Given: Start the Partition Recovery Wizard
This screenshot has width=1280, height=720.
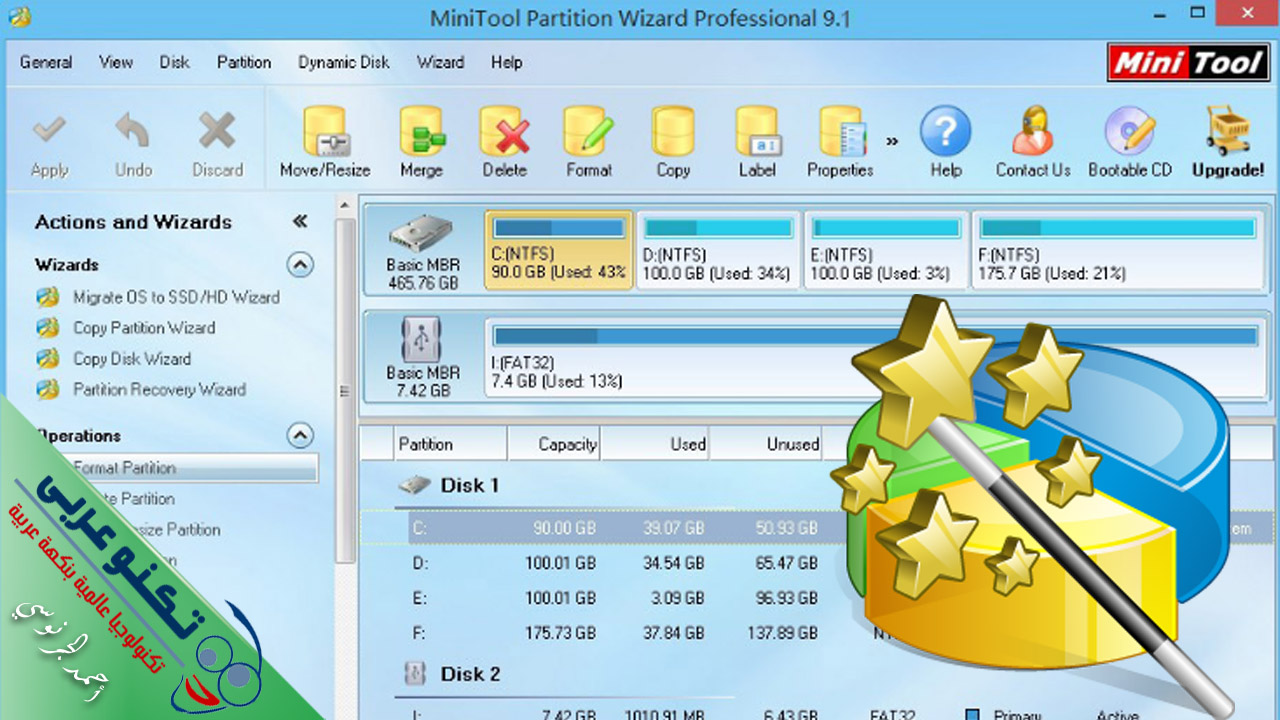Looking at the screenshot, I should click(x=159, y=389).
